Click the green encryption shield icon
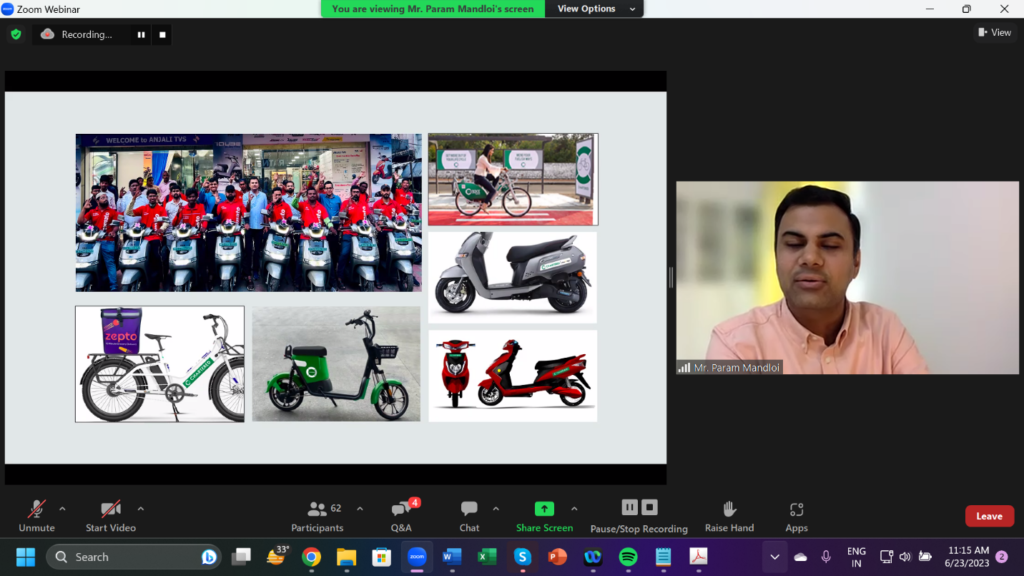 [16, 35]
